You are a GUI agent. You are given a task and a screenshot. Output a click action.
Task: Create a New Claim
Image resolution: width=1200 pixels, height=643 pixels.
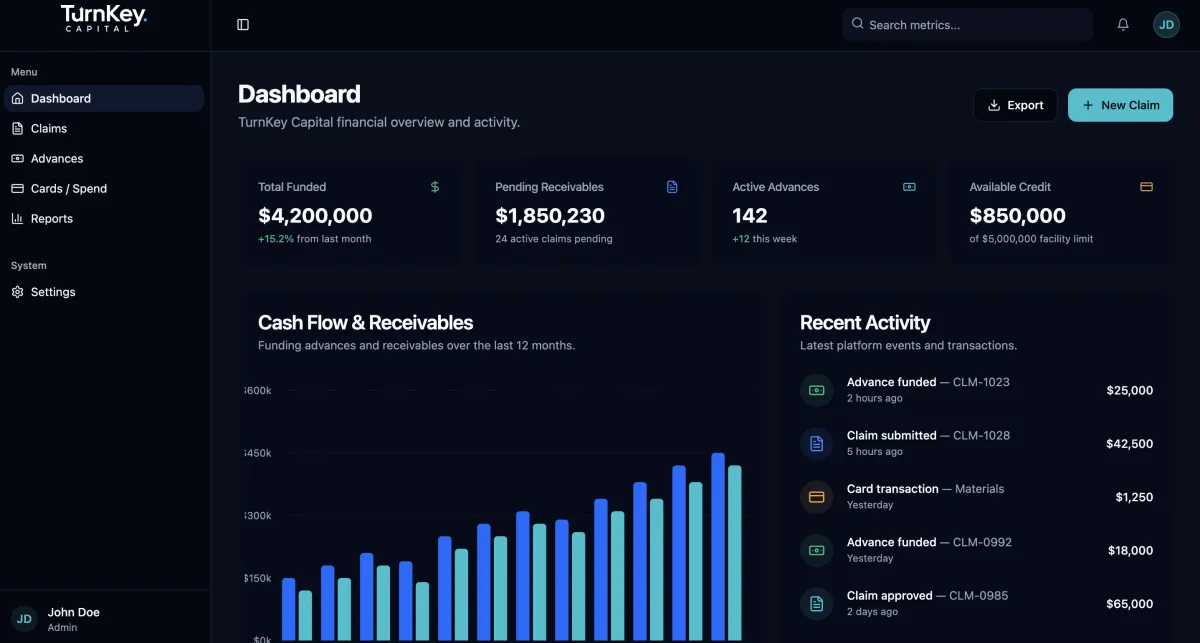pyautogui.click(x=1120, y=105)
